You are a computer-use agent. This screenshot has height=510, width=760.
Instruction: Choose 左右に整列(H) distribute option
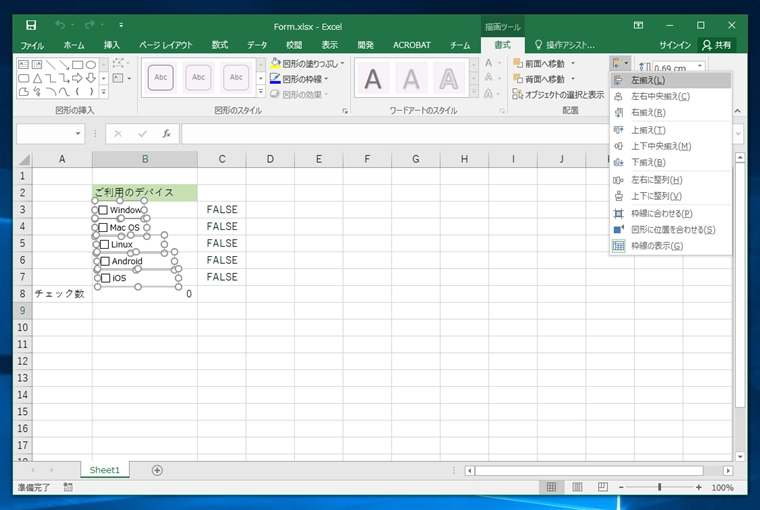coord(670,180)
